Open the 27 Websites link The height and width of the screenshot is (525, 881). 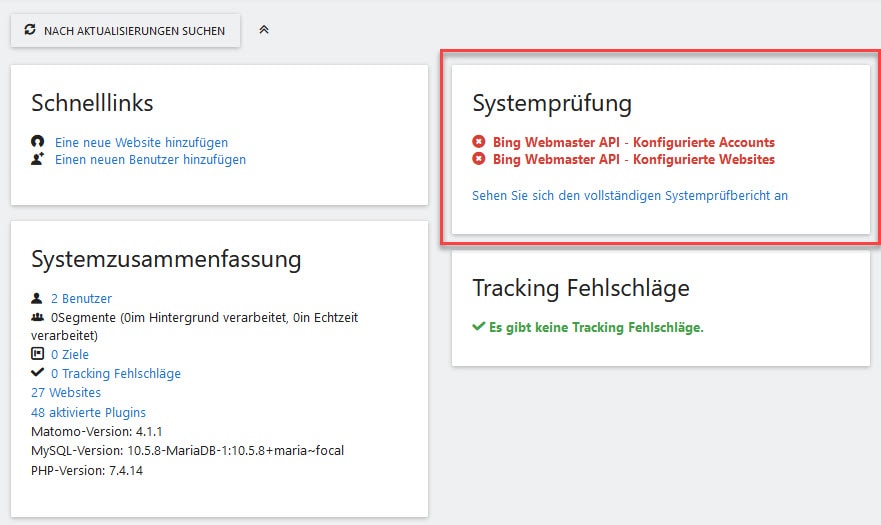pos(66,392)
